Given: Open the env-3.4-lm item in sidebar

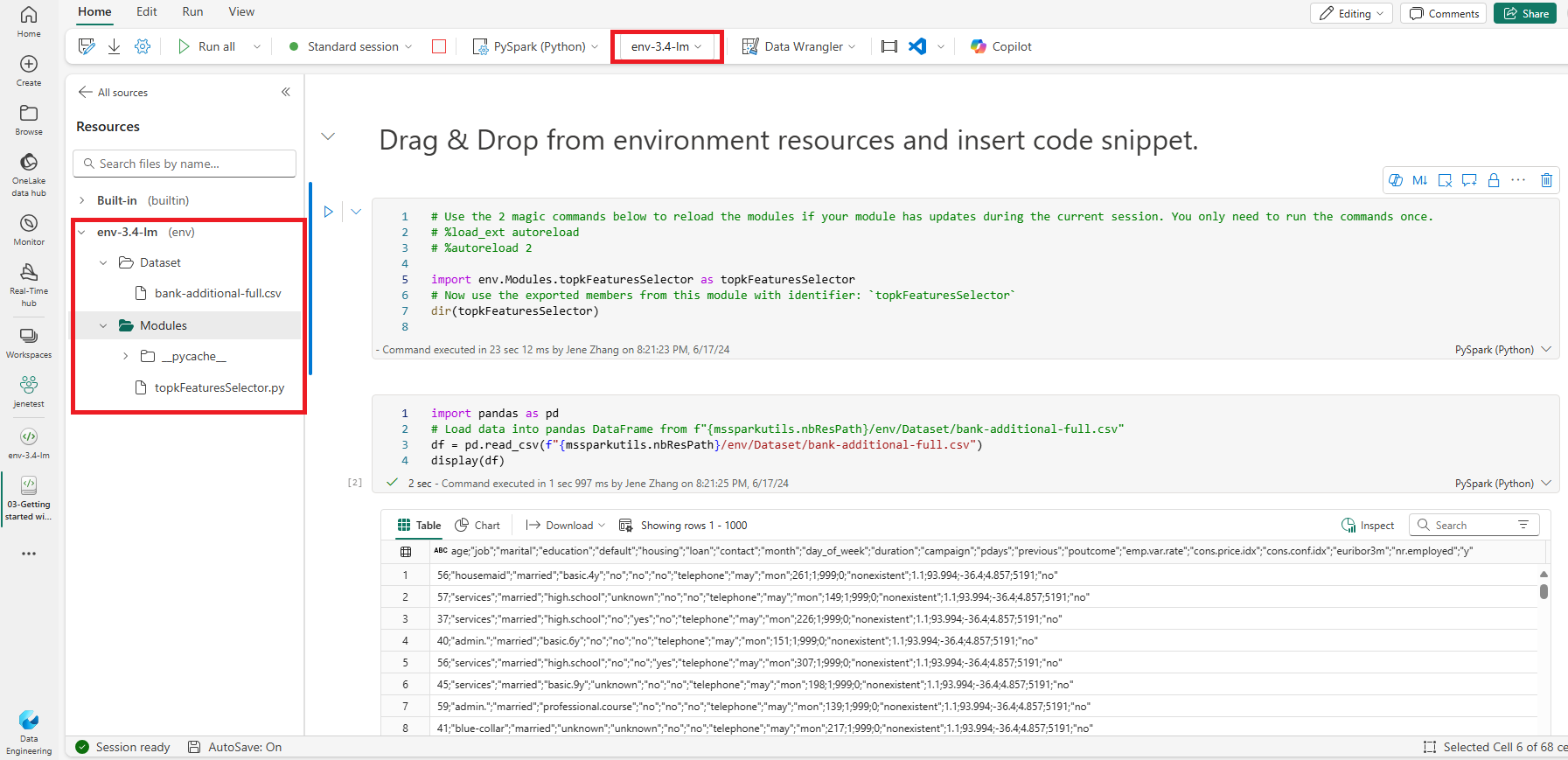Looking at the screenshot, I should point(29,443).
